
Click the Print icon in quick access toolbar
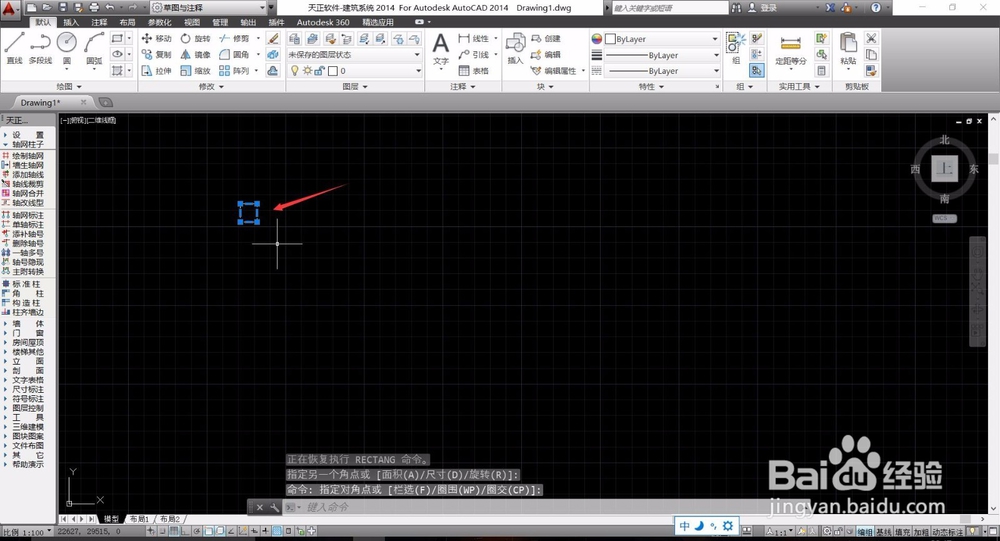click(94, 8)
